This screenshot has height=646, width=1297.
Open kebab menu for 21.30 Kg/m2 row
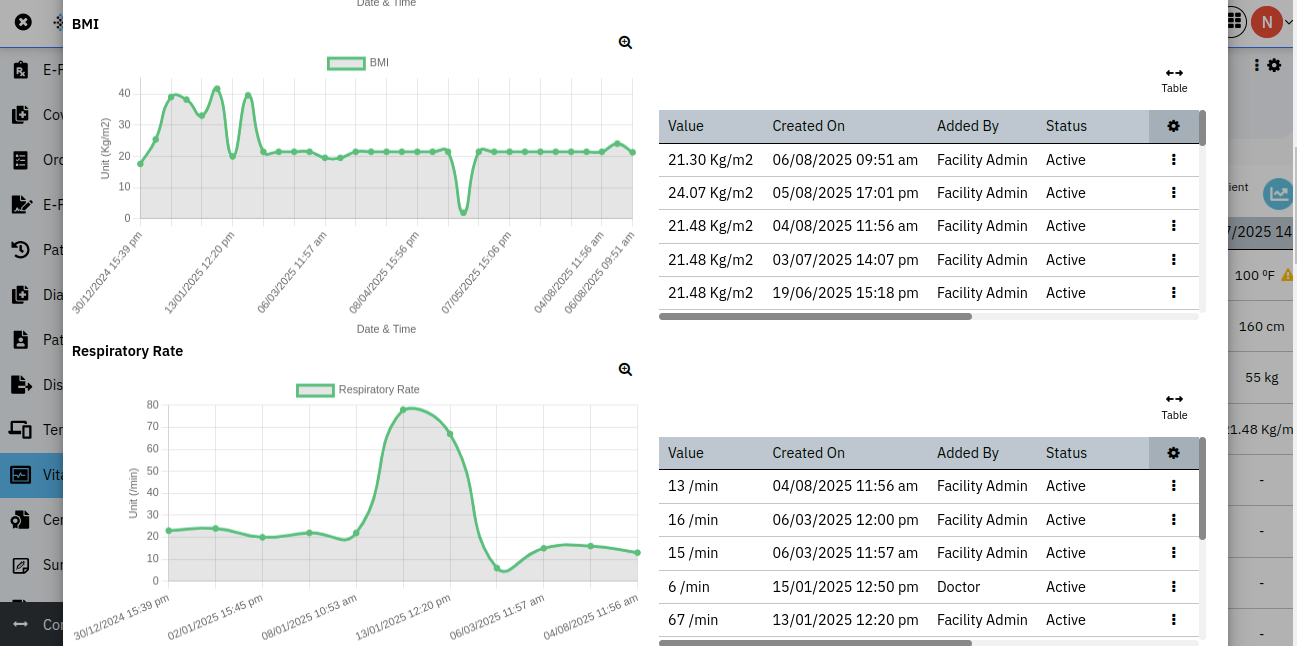(1173, 159)
